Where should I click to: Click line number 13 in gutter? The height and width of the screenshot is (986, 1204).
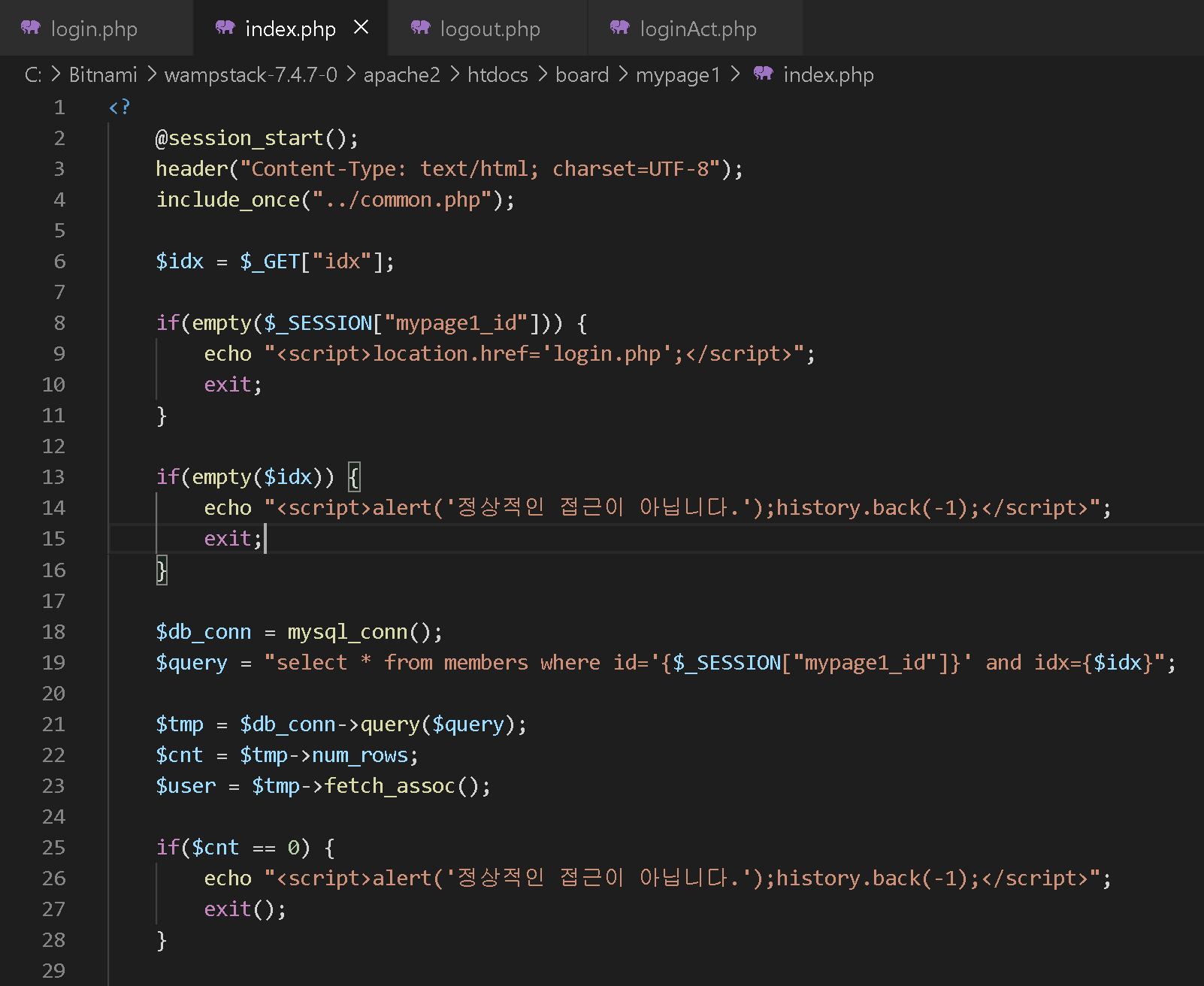tap(53, 477)
